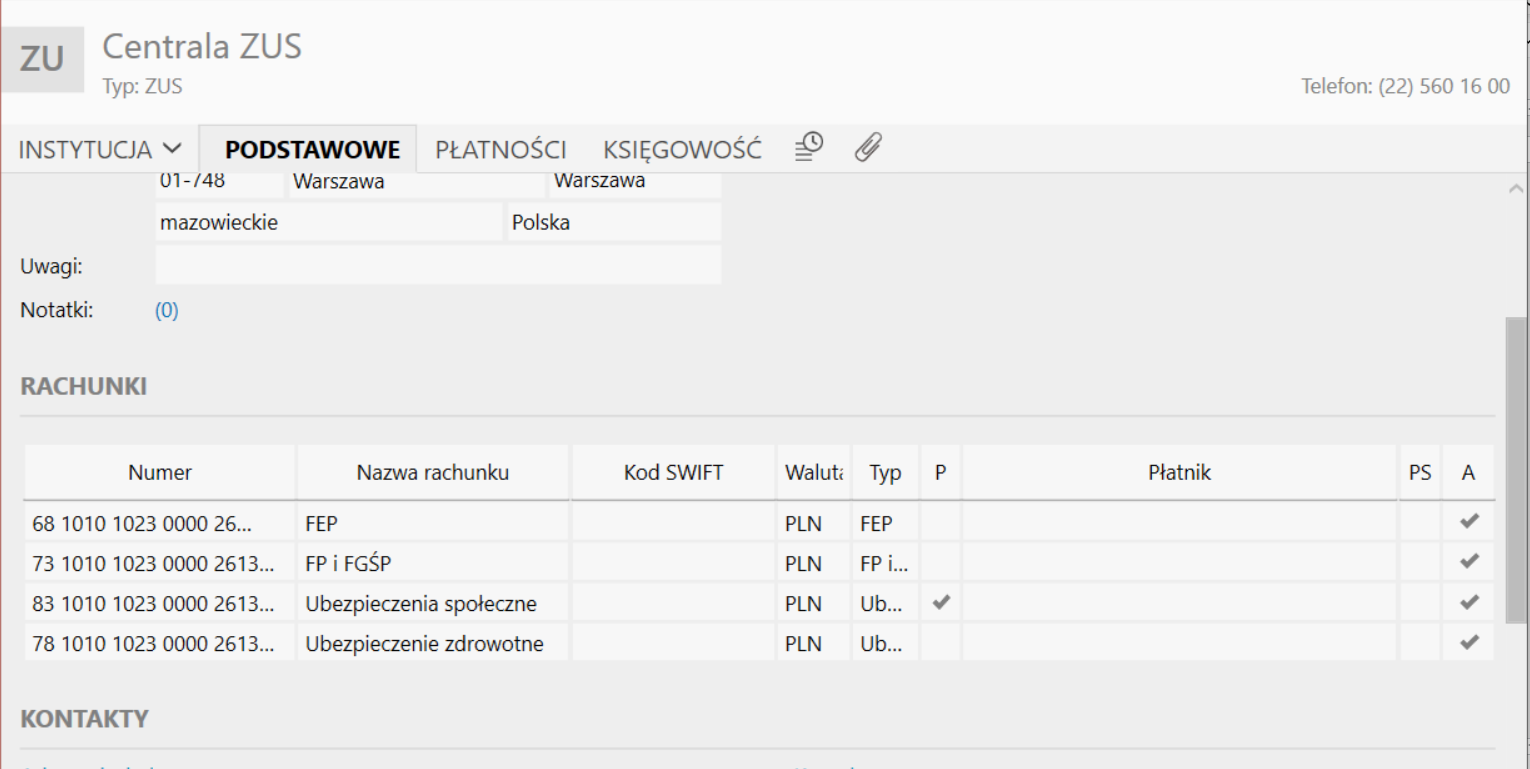Click the Polska country field
Screen dimensions: 1530x769
pyautogui.click(x=614, y=222)
